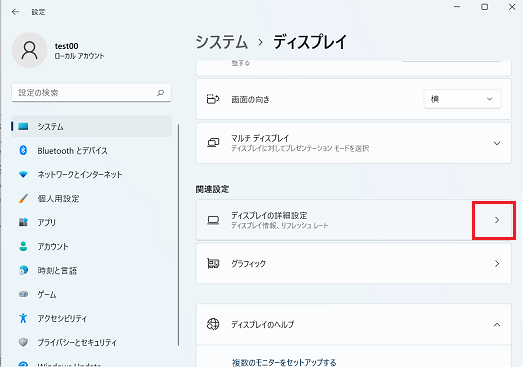Image resolution: width=523 pixels, height=367 pixels.
Task: Open アクセシビリティ settings page
Action: click(x=91, y=318)
